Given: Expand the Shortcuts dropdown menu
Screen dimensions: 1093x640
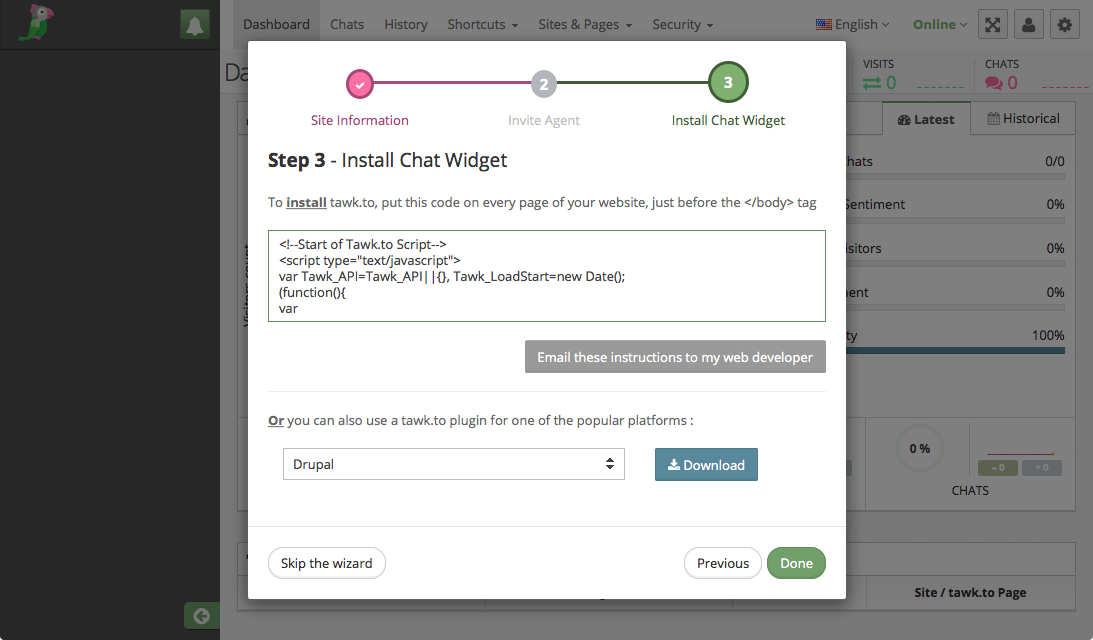Looking at the screenshot, I should tap(482, 24).
